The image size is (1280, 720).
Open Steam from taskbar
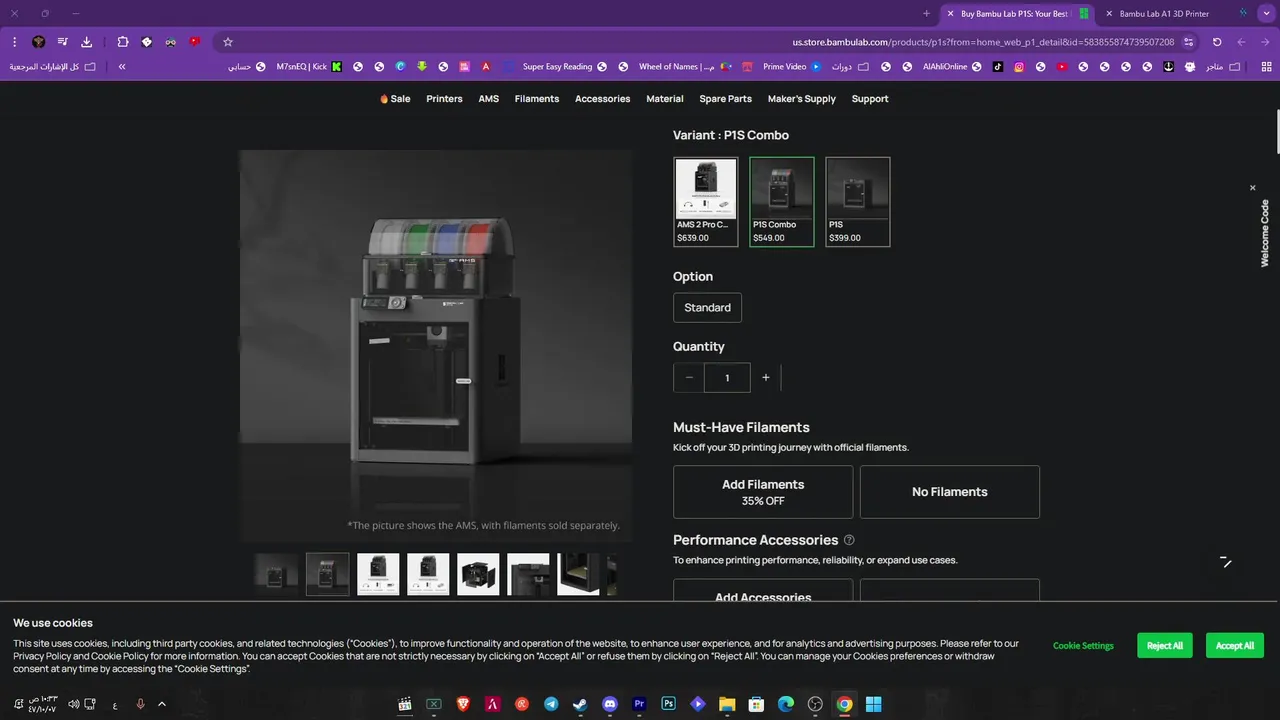click(580, 704)
